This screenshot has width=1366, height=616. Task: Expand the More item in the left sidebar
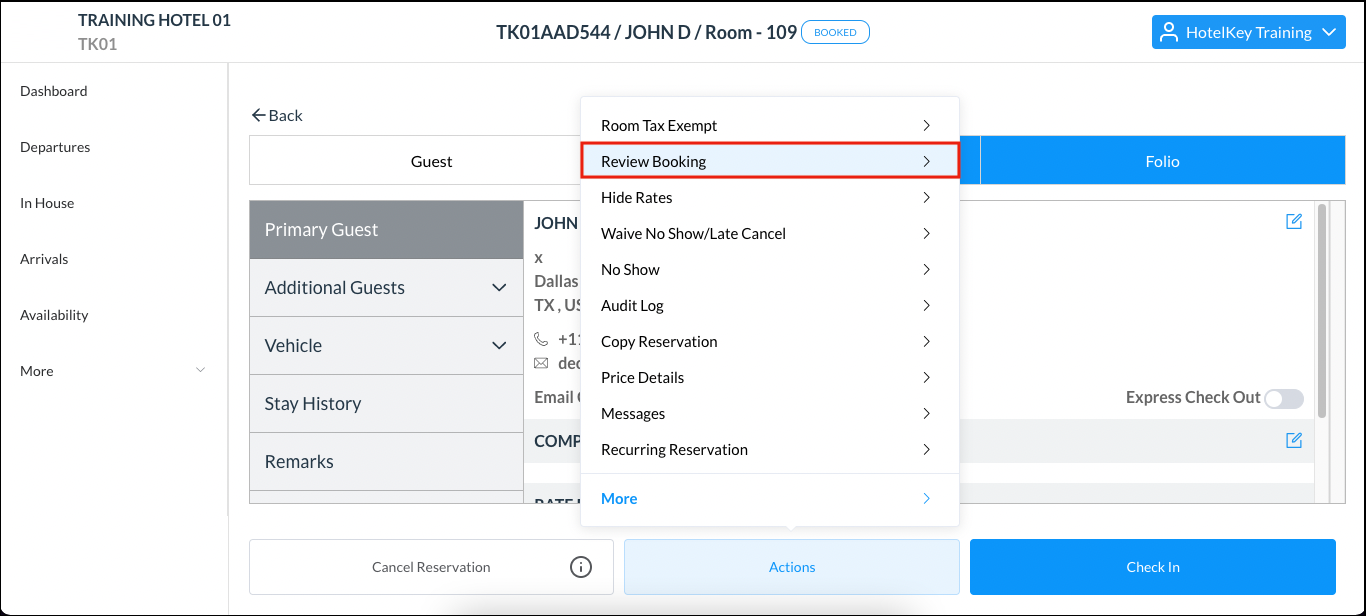(200, 370)
